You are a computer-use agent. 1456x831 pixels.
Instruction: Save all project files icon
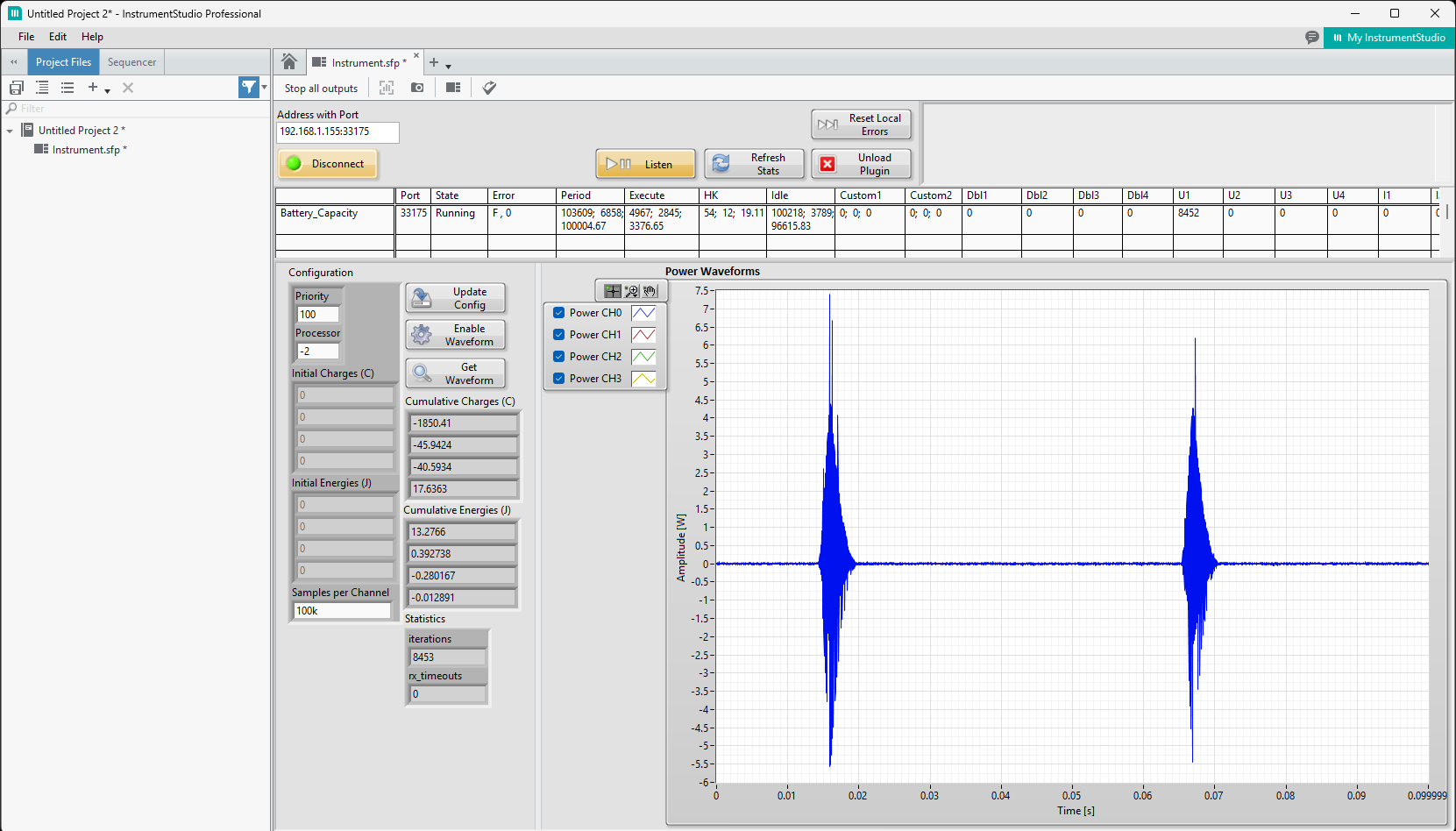(x=17, y=88)
